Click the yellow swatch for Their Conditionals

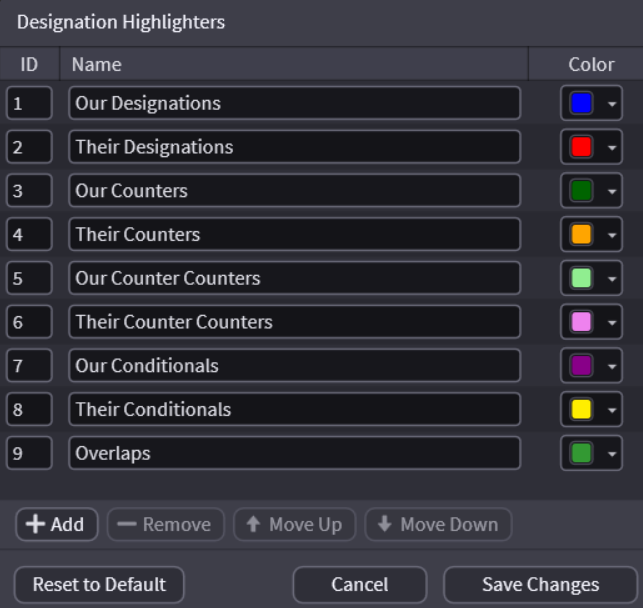(x=580, y=409)
